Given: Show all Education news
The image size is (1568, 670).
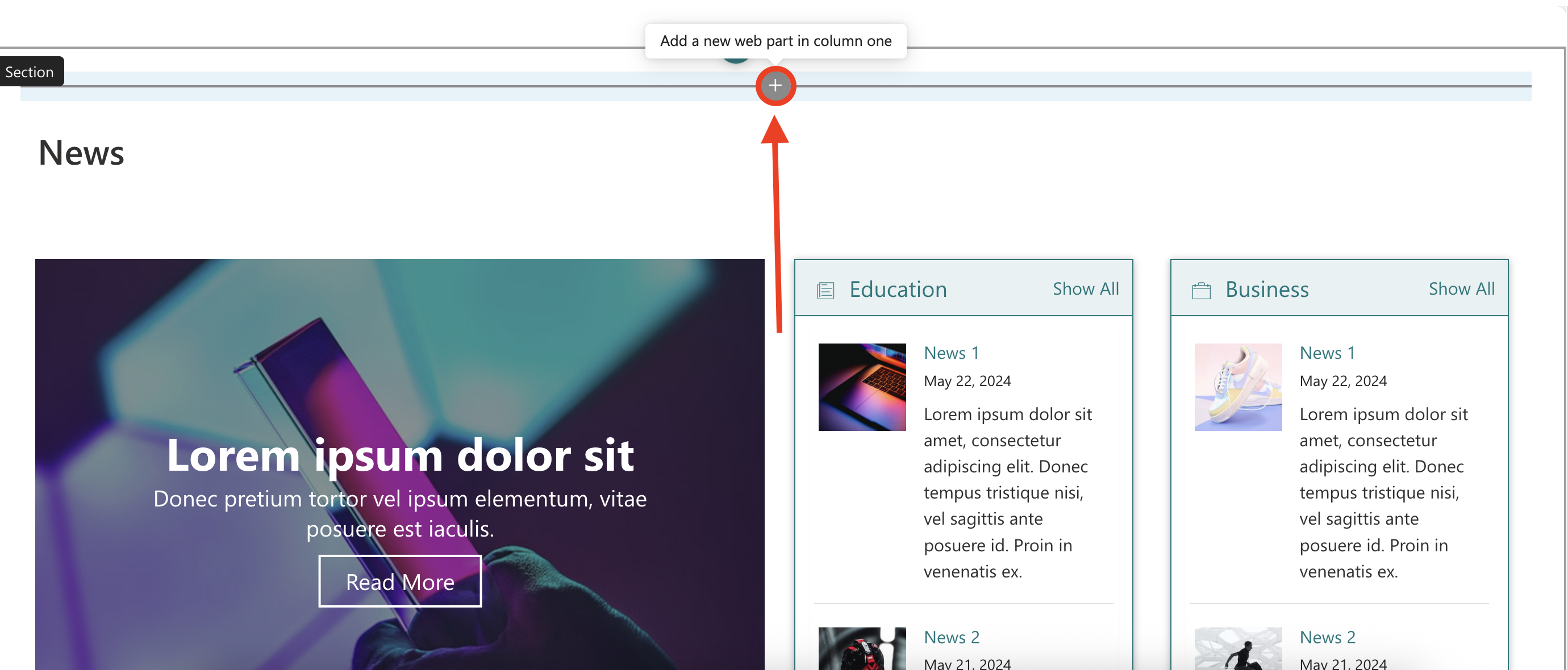Looking at the screenshot, I should click(x=1085, y=288).
